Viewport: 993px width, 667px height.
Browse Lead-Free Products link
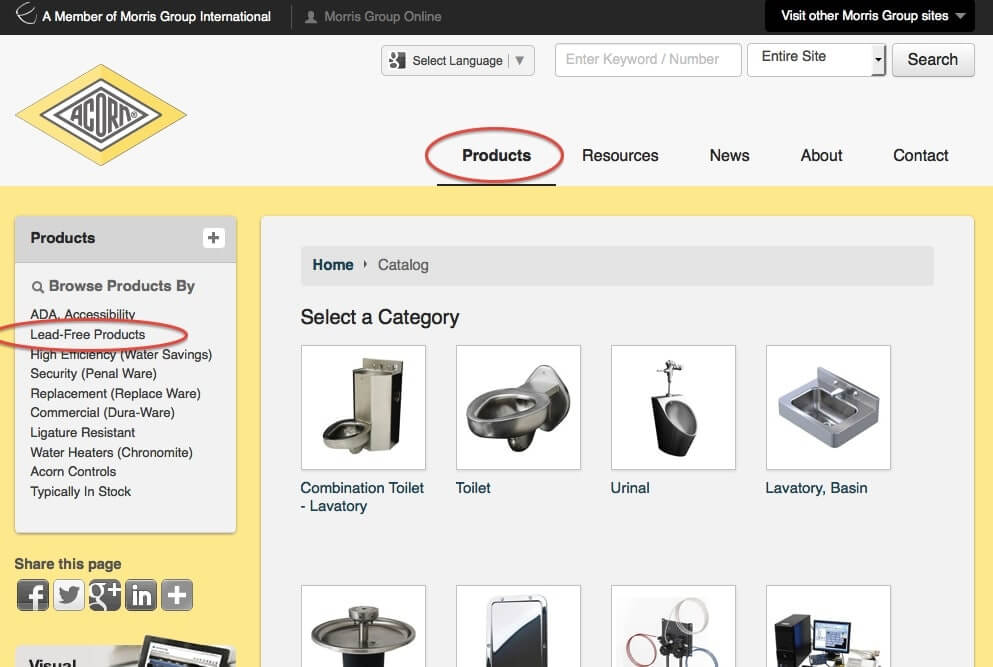coord(88,334)
